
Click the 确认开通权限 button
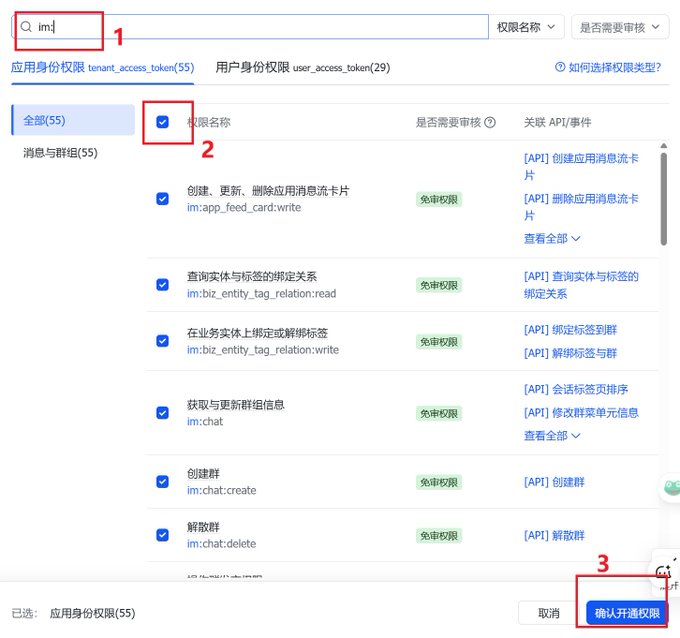[x=627, y=613]
